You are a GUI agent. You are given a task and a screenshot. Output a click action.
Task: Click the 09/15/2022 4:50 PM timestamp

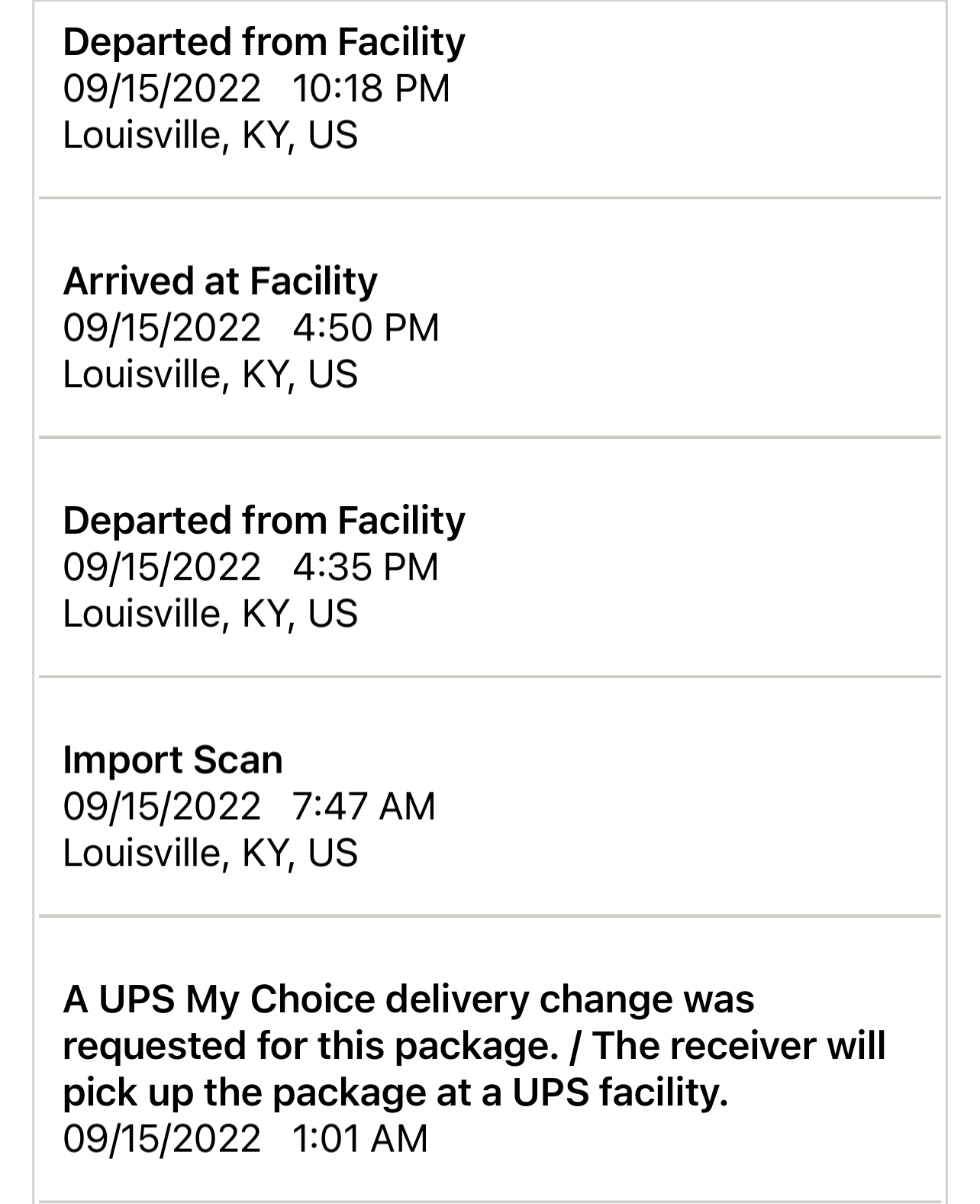(x=251, y=328)
